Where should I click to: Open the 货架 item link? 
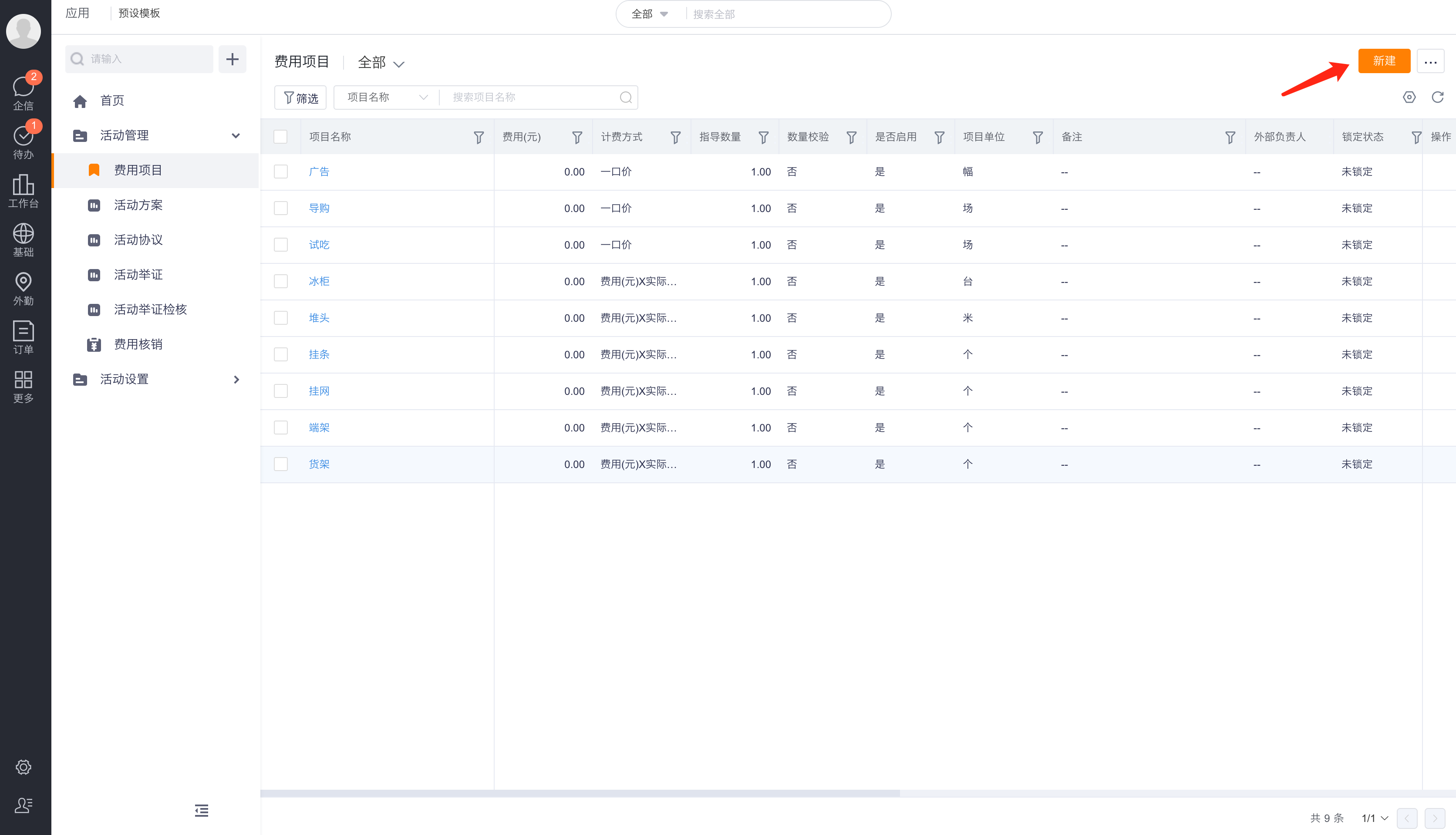[x=319, y=464]
